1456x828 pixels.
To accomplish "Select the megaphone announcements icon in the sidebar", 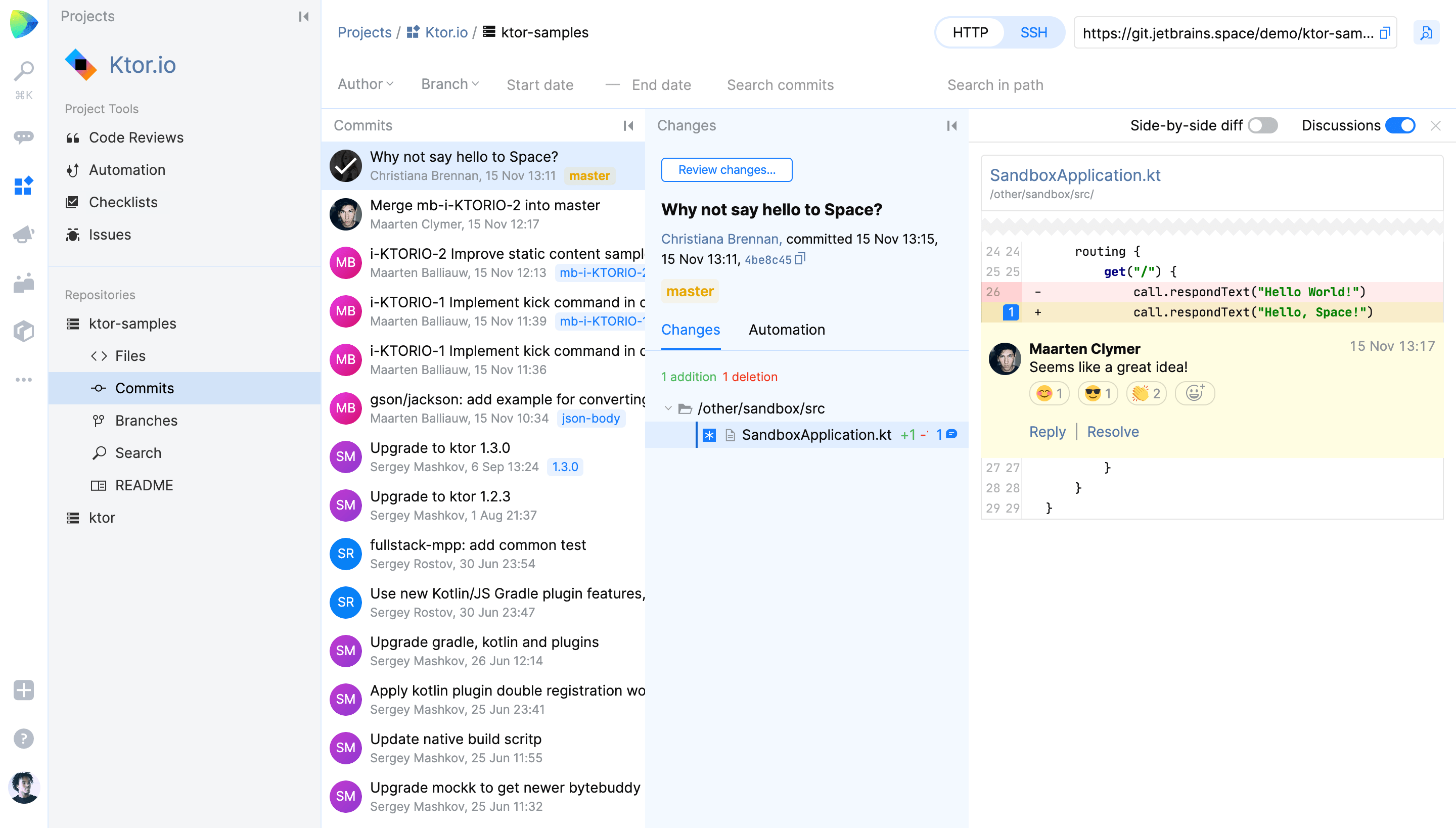I will pyautogui.click(x=23, y=235).
